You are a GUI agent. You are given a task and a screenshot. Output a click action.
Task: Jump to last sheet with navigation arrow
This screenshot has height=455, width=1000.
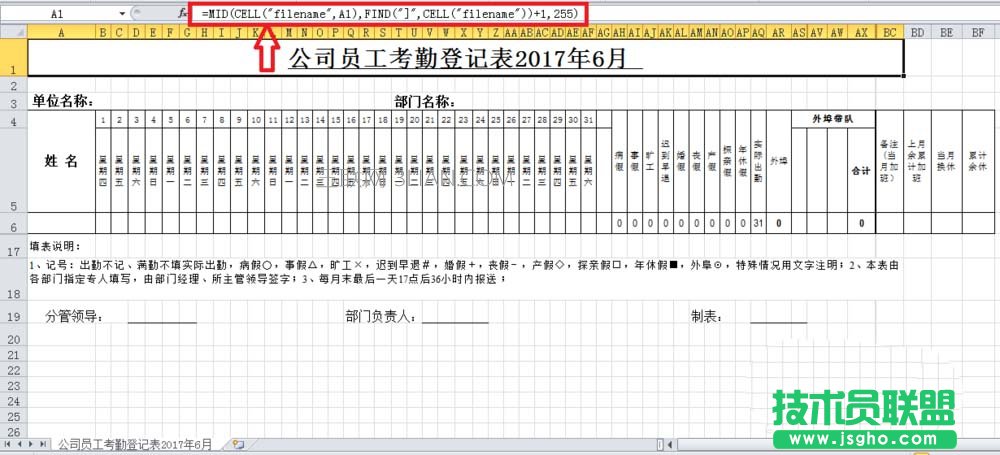(x=43, y=443)
